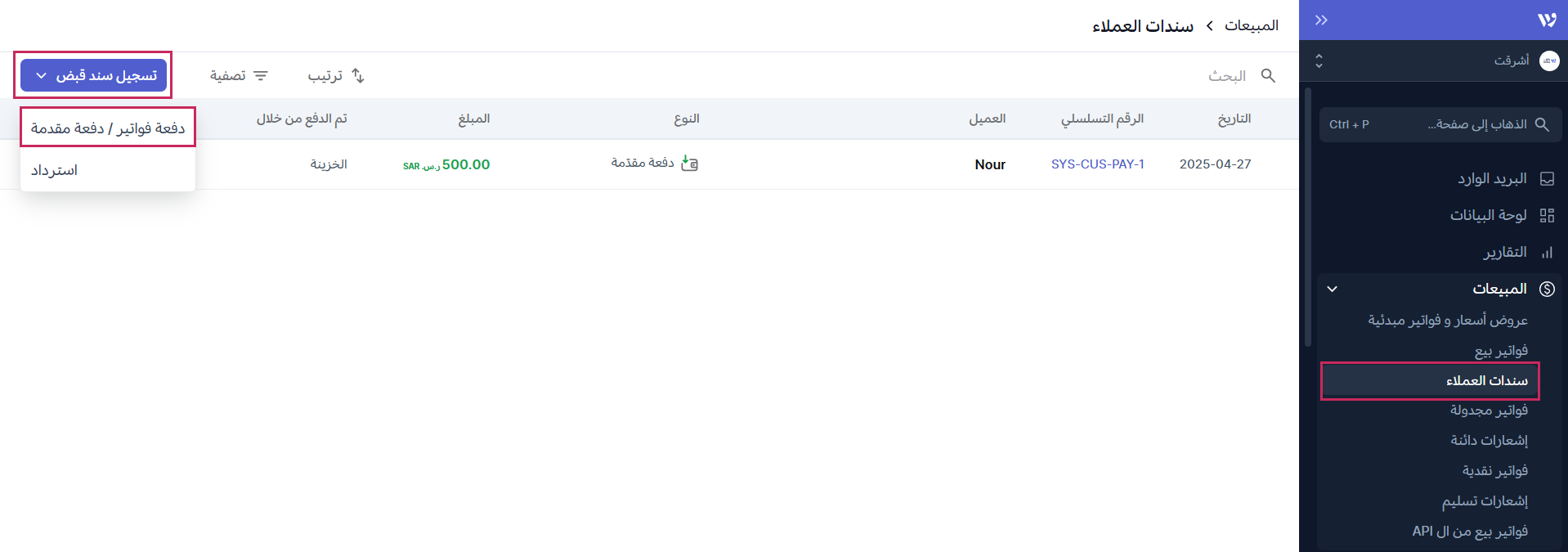
Task: Open the أشرقت account switcher arrows
Action: pos(1319,61)
